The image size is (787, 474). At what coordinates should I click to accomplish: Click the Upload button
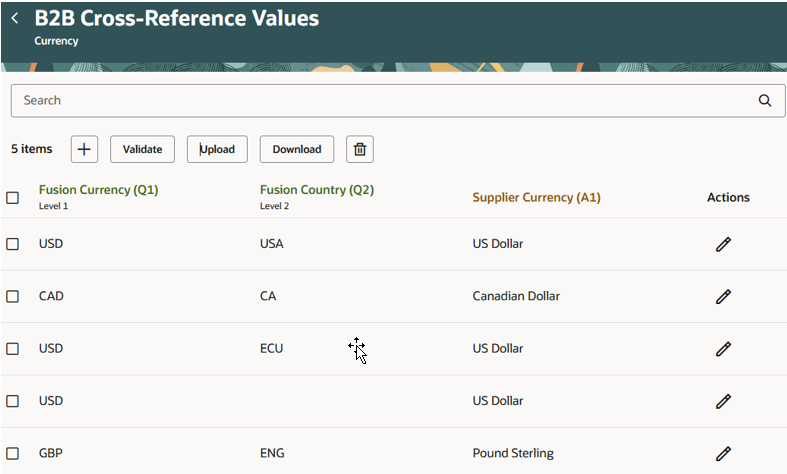[217, 149]
